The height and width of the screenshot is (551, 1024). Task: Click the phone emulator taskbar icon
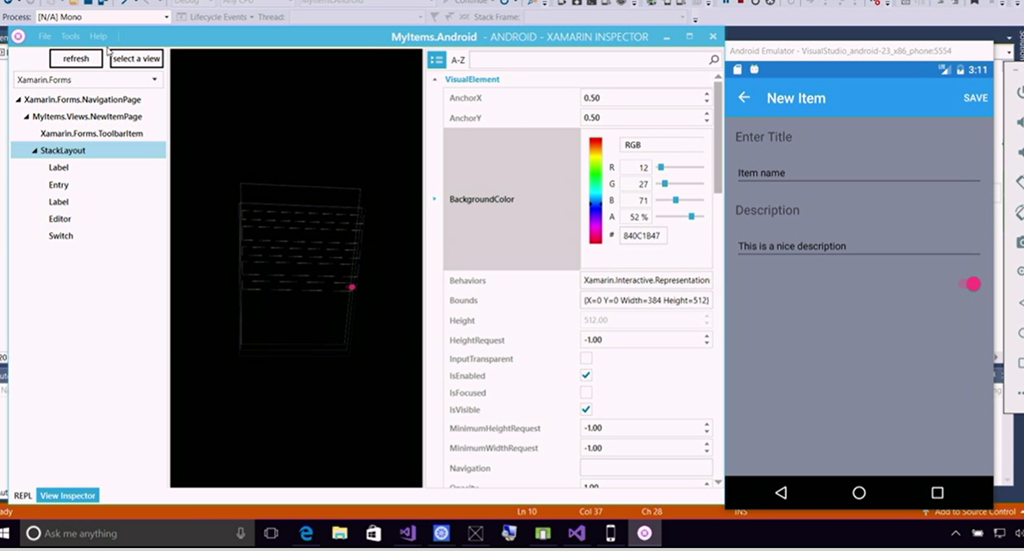point(611,534)
